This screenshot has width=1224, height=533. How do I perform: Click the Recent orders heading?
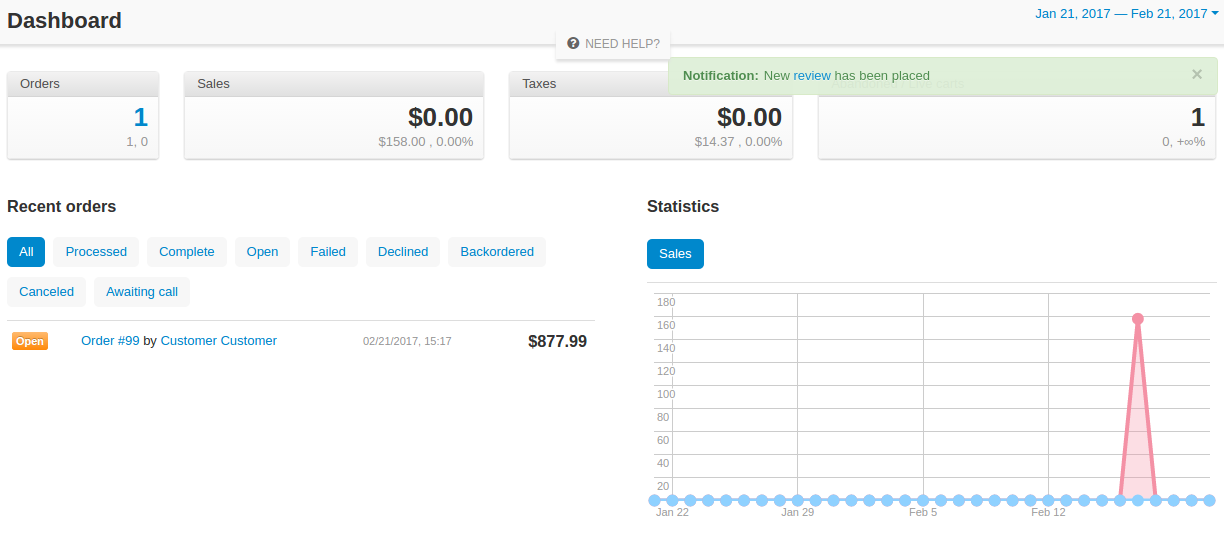click(62, 207)
